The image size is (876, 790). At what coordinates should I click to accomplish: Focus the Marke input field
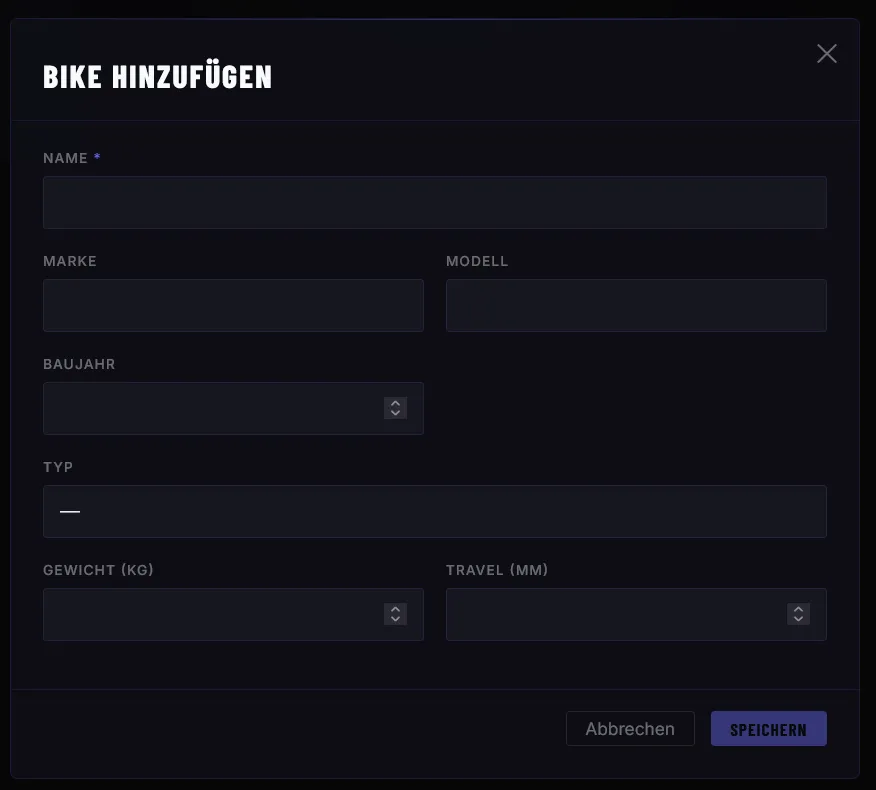point(233,306)
